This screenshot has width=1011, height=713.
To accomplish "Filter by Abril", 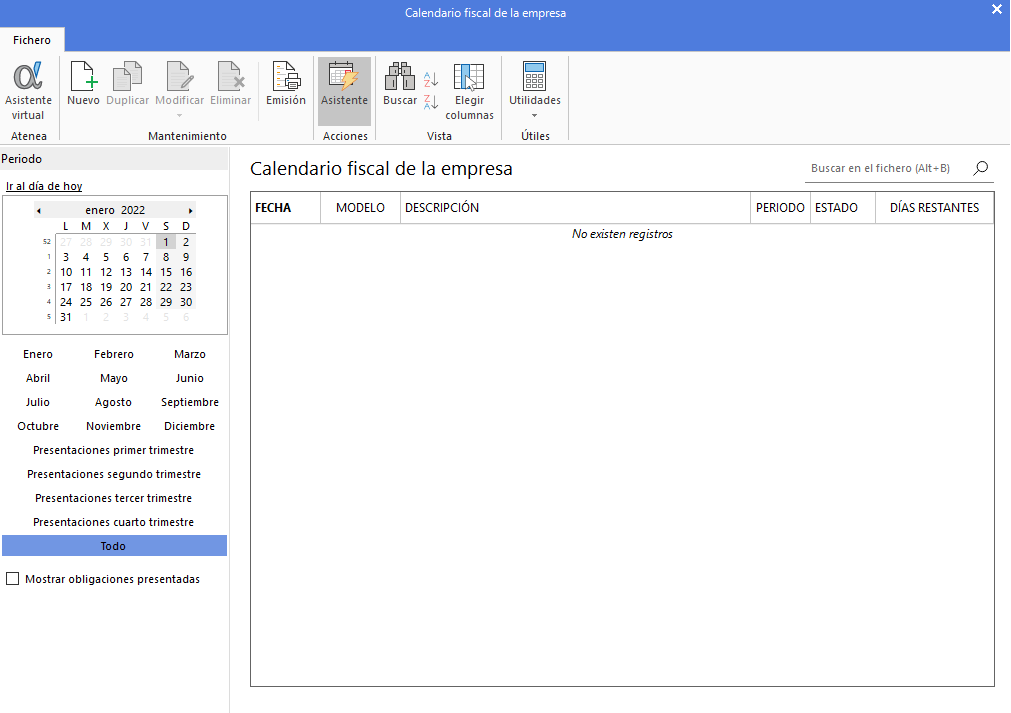I will [x=38, y=378].
